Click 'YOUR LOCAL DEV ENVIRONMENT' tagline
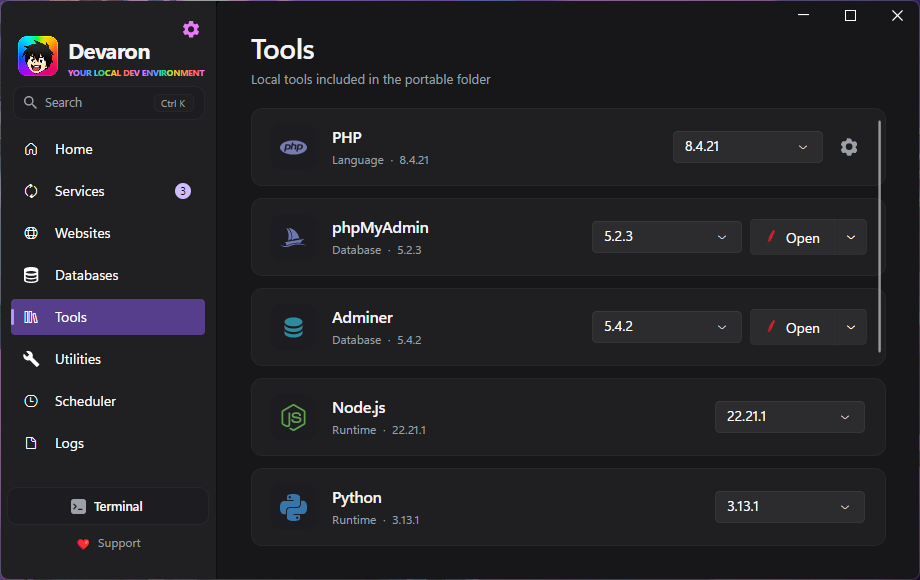The image size is (920, 580). point(136,73)
